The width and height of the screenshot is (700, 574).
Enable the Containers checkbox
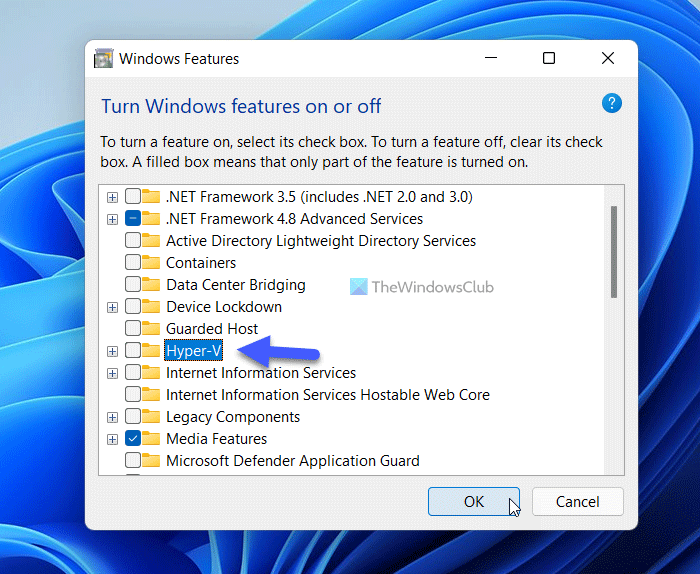pos(133,262)
